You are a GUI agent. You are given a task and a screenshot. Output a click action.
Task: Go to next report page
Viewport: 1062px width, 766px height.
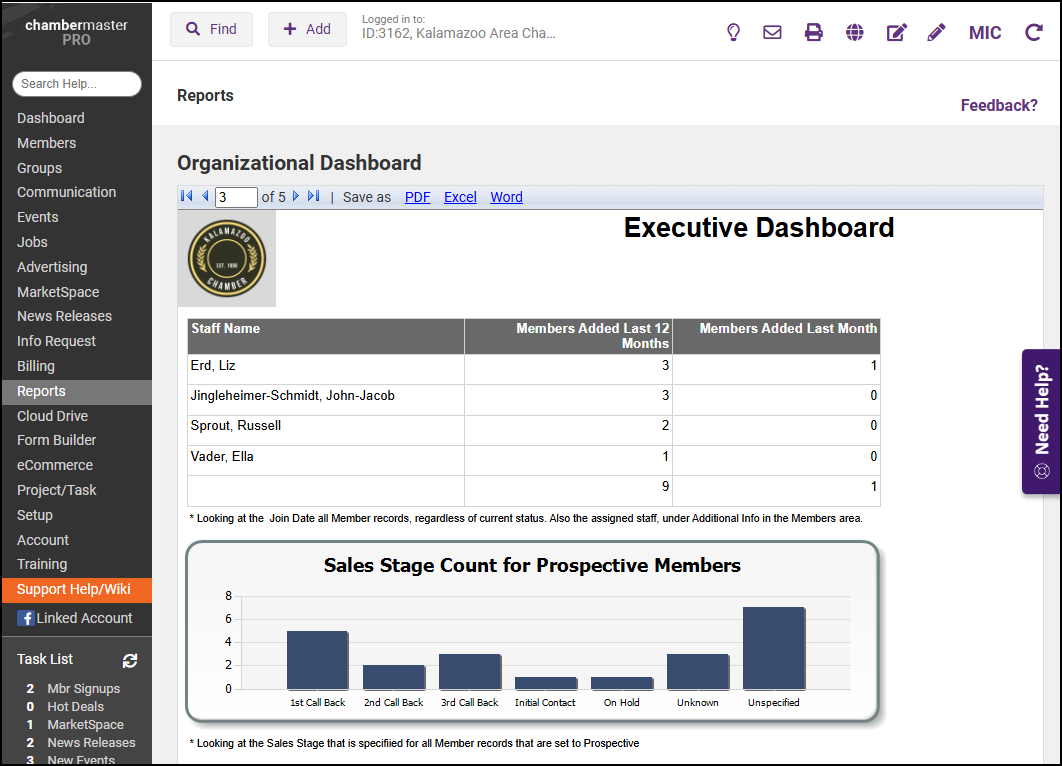coord(296,197)
